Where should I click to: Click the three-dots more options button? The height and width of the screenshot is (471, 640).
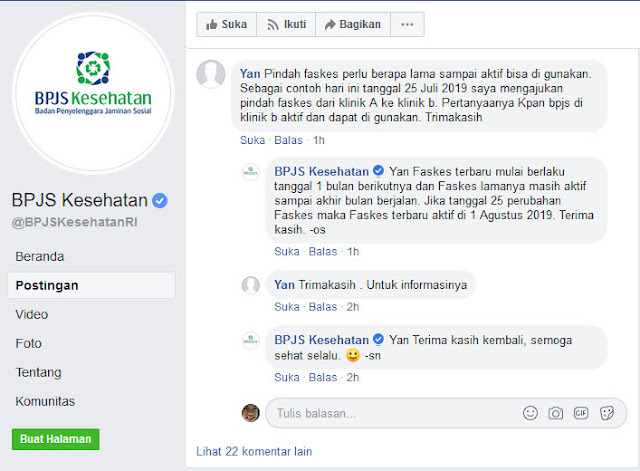pyautogui.click(x=407, y=24)
